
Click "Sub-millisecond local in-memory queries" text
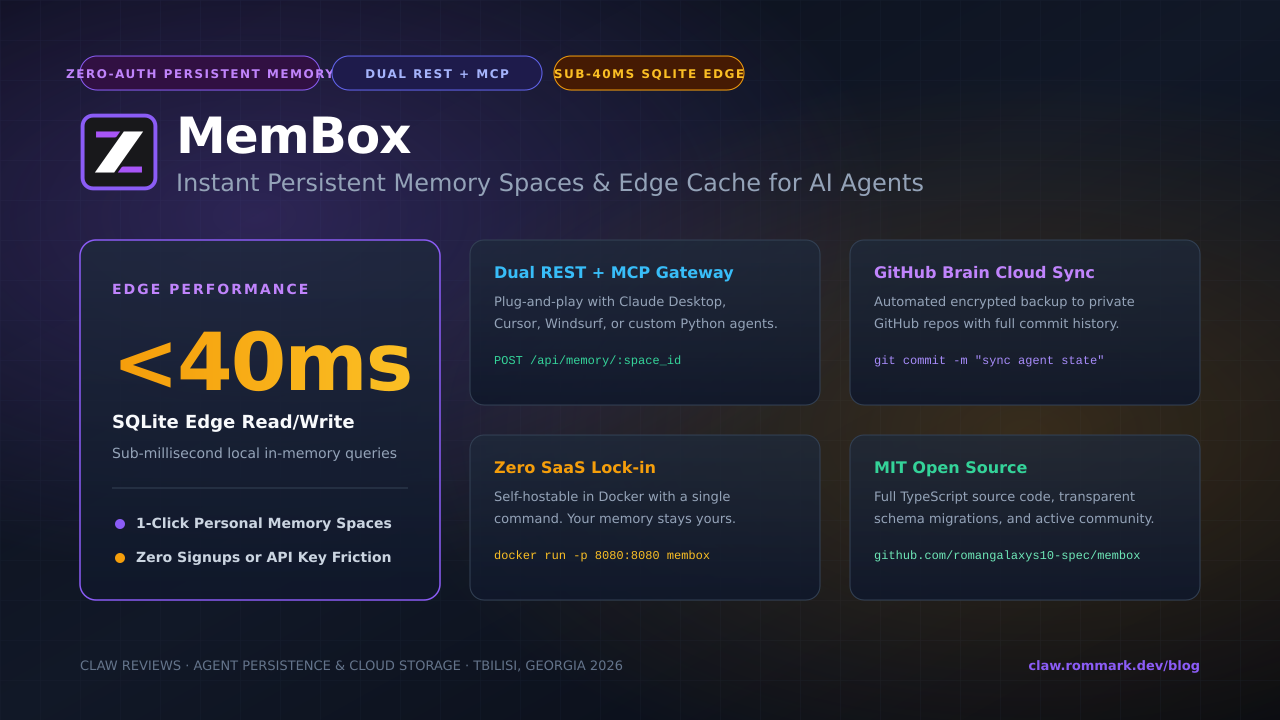click(254, 453)
